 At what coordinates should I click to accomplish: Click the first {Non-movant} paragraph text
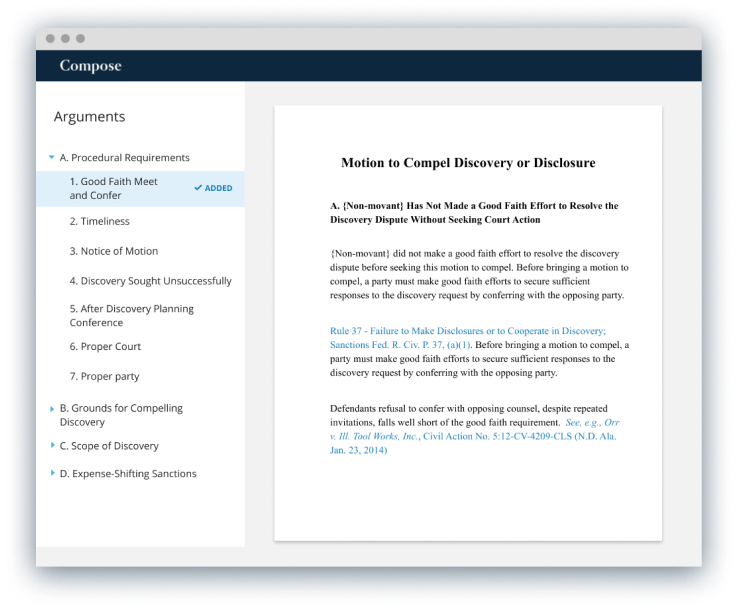click(x=478, y=267)
